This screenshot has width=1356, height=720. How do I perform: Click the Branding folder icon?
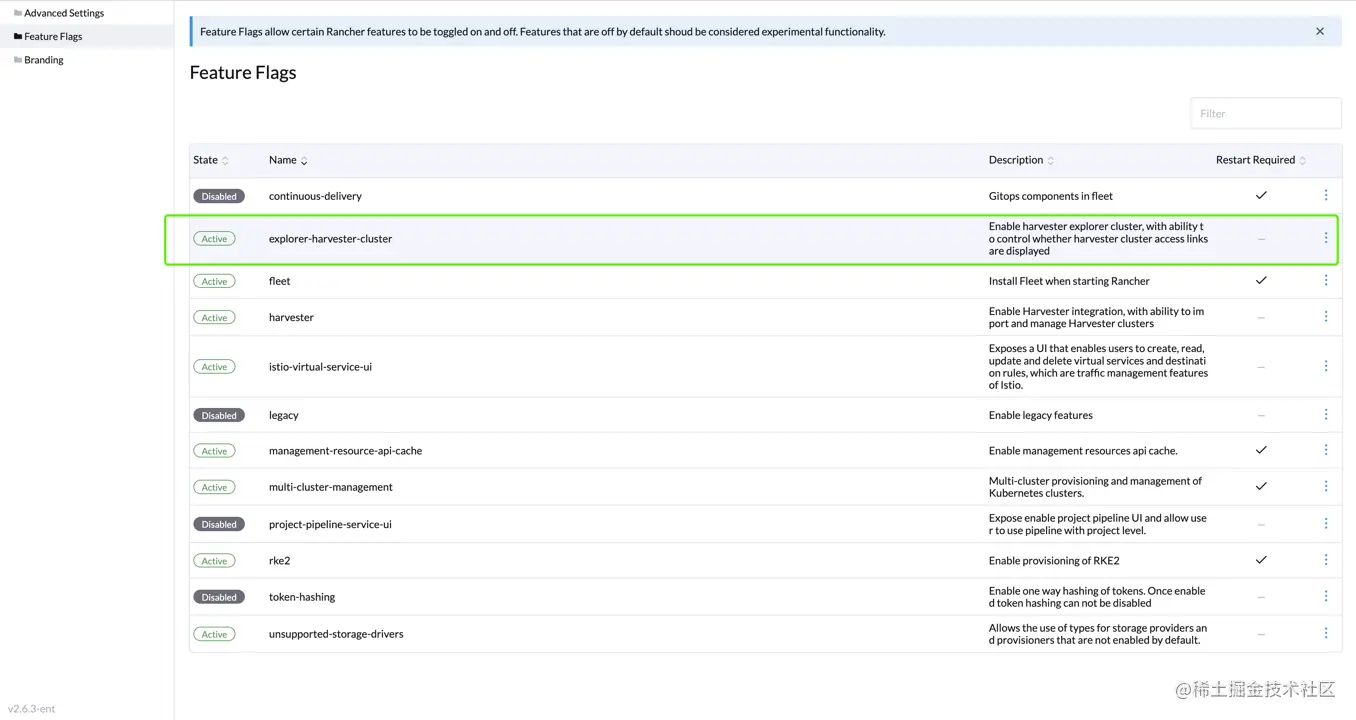[x=17, y=60]
